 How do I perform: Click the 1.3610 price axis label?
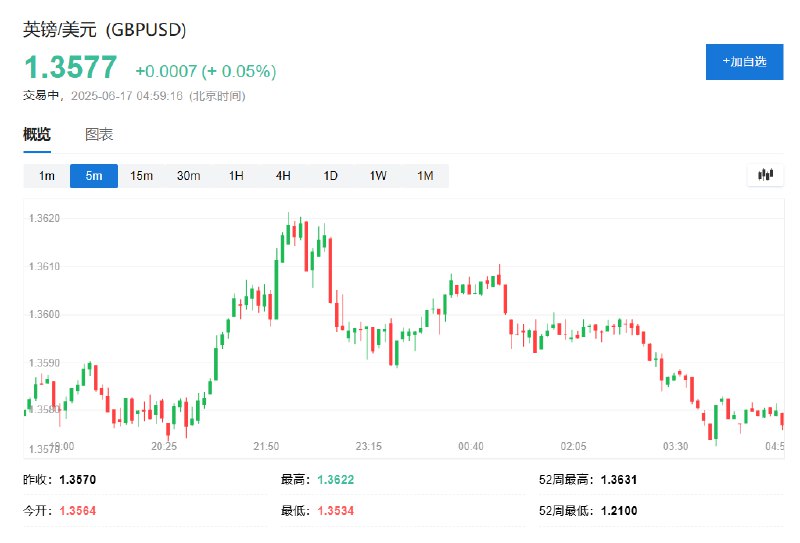click(x=44, y=266)
